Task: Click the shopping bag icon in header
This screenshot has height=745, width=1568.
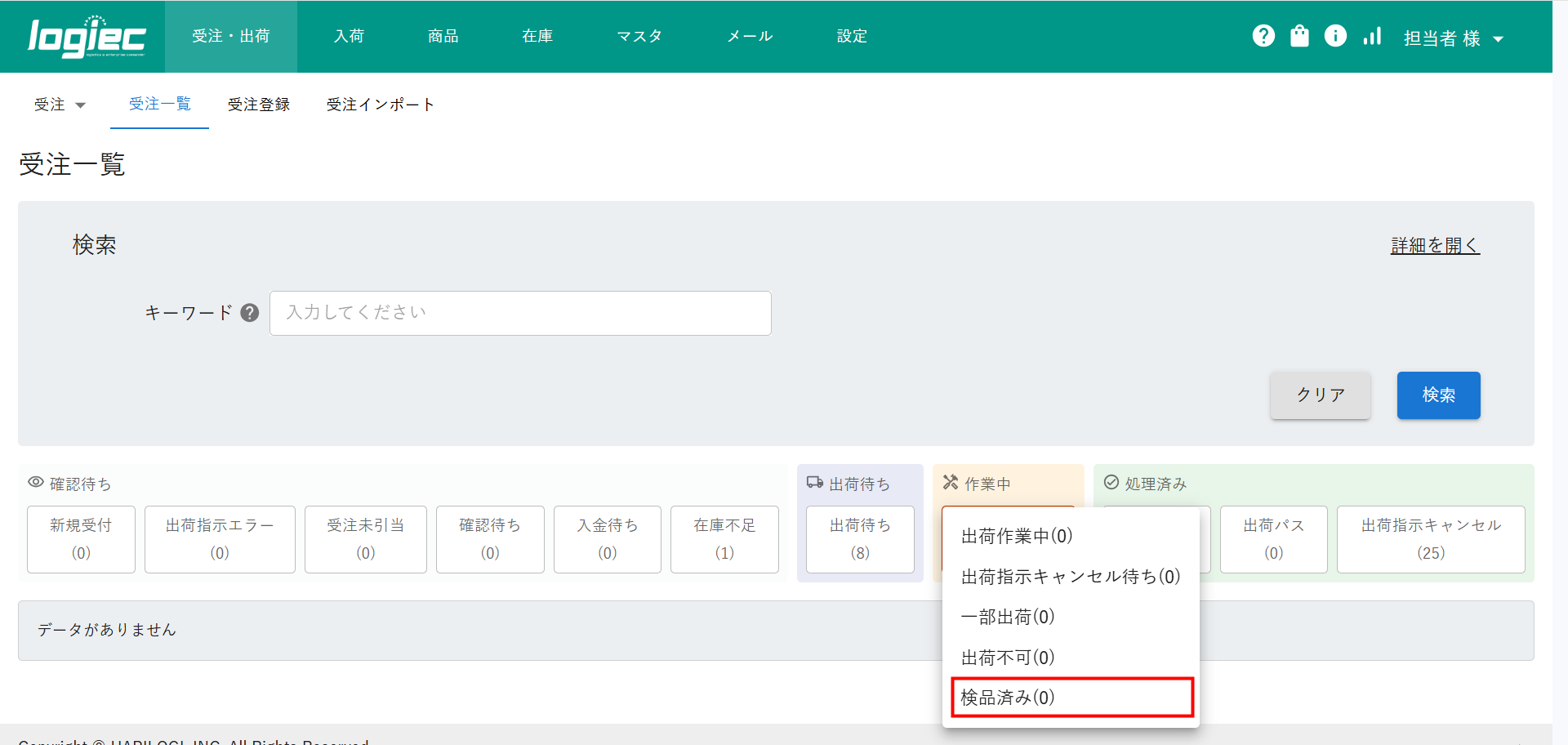Action: 1299,36
